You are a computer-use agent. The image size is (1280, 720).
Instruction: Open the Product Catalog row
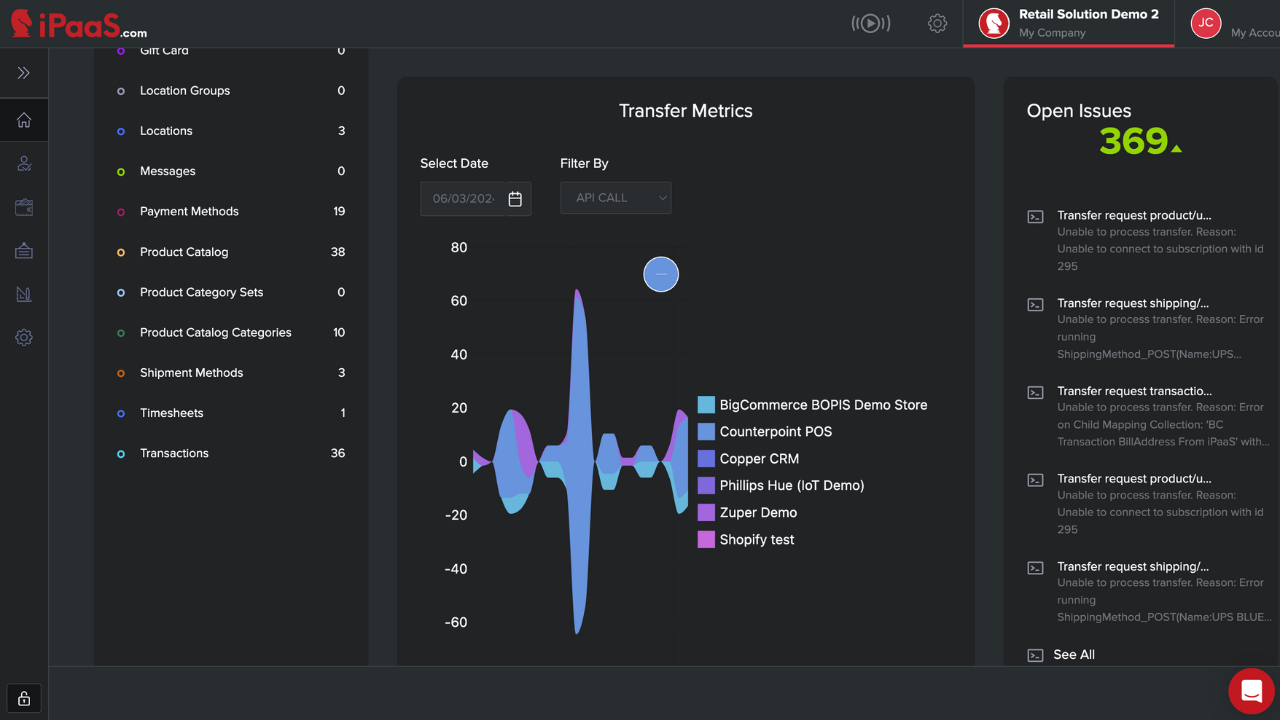[231, 252]
